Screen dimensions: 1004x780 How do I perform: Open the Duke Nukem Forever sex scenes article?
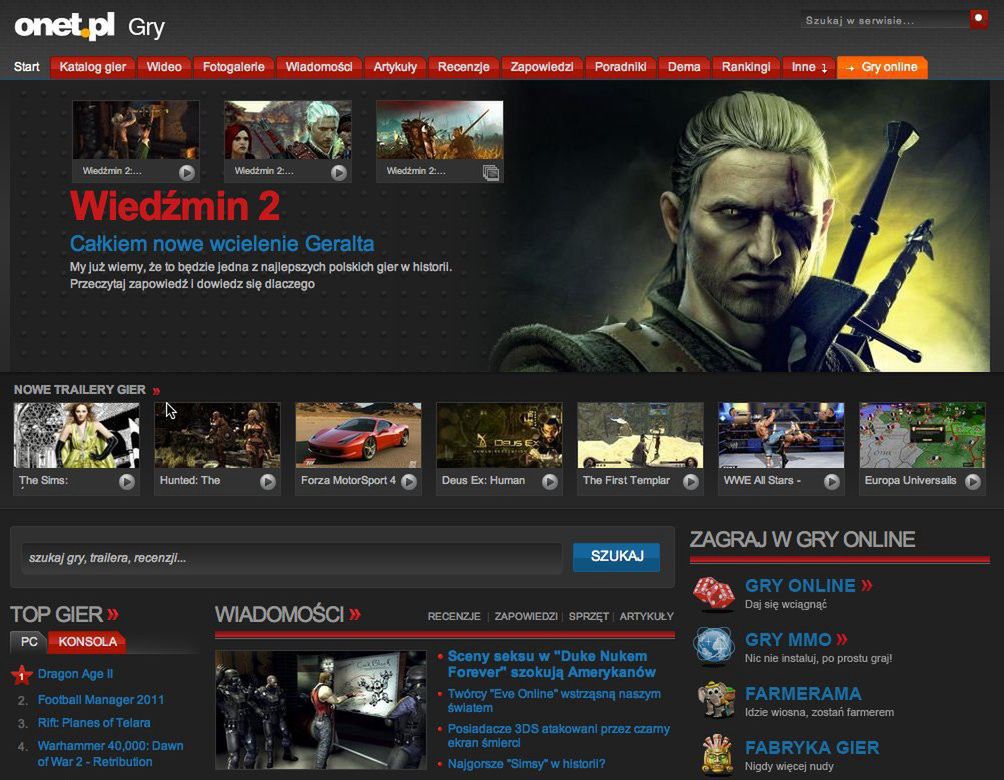(551, 664)
